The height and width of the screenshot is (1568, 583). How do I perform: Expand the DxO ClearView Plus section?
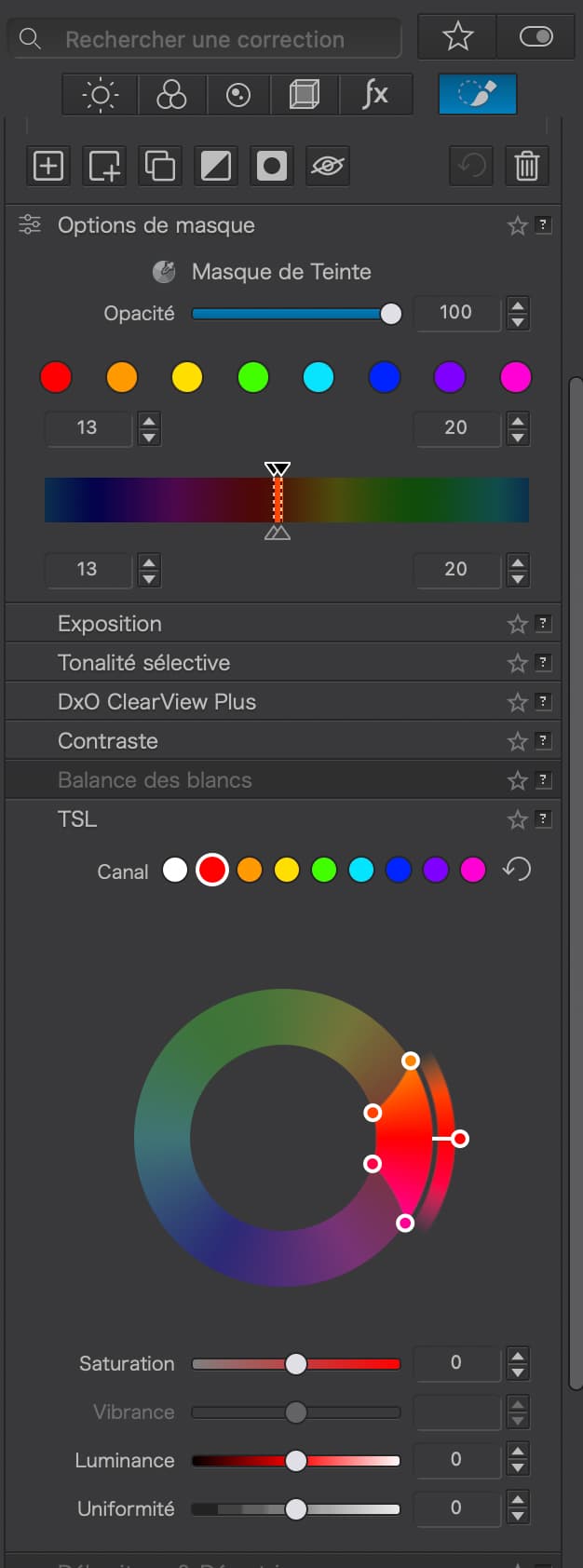[x=156, y=702]
